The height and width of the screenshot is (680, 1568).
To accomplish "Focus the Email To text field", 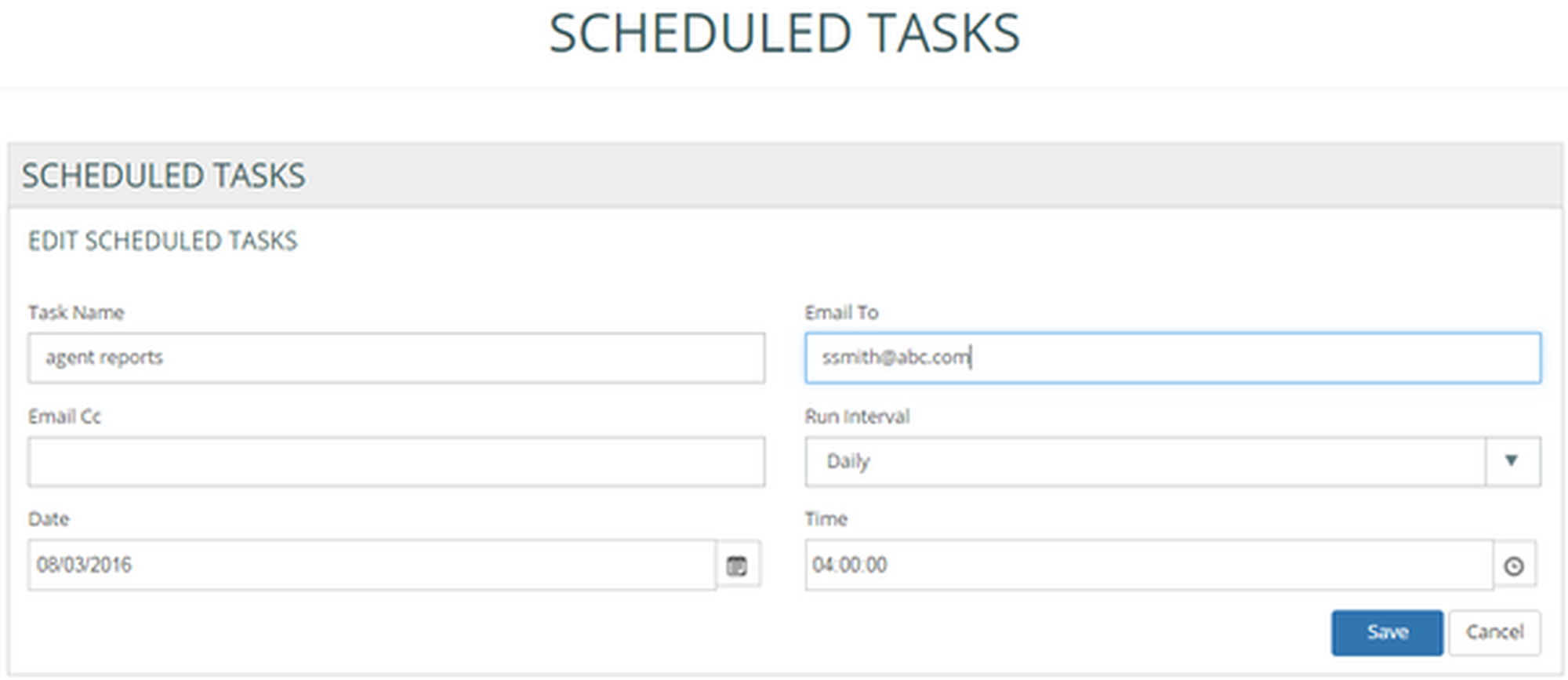I will point(1172,358).
